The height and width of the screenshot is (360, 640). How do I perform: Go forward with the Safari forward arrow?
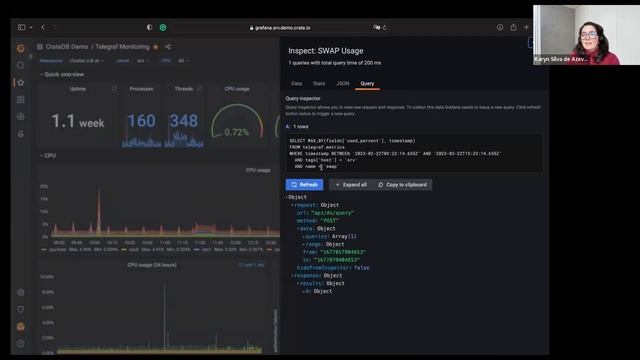pyautogui.click(x=55, y=27)
